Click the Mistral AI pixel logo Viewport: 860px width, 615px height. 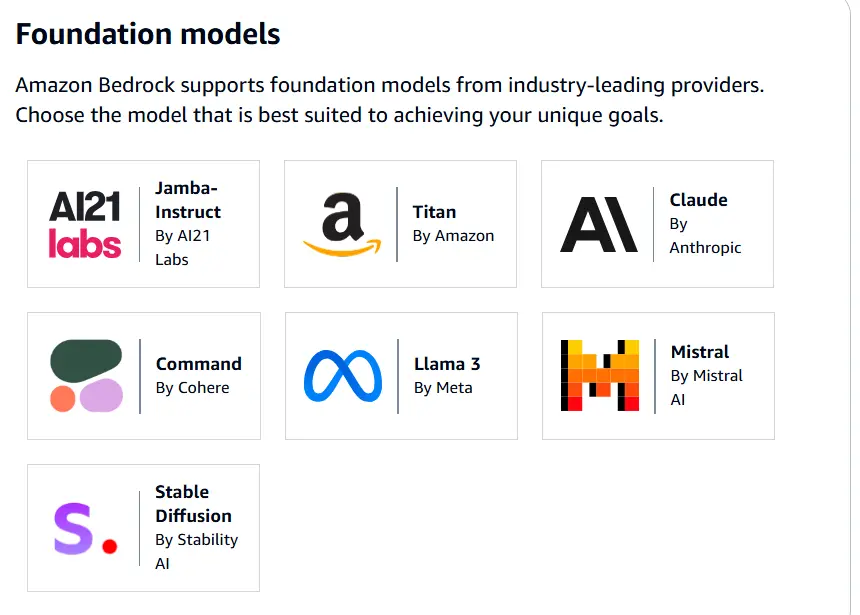[x=600, y=376]
